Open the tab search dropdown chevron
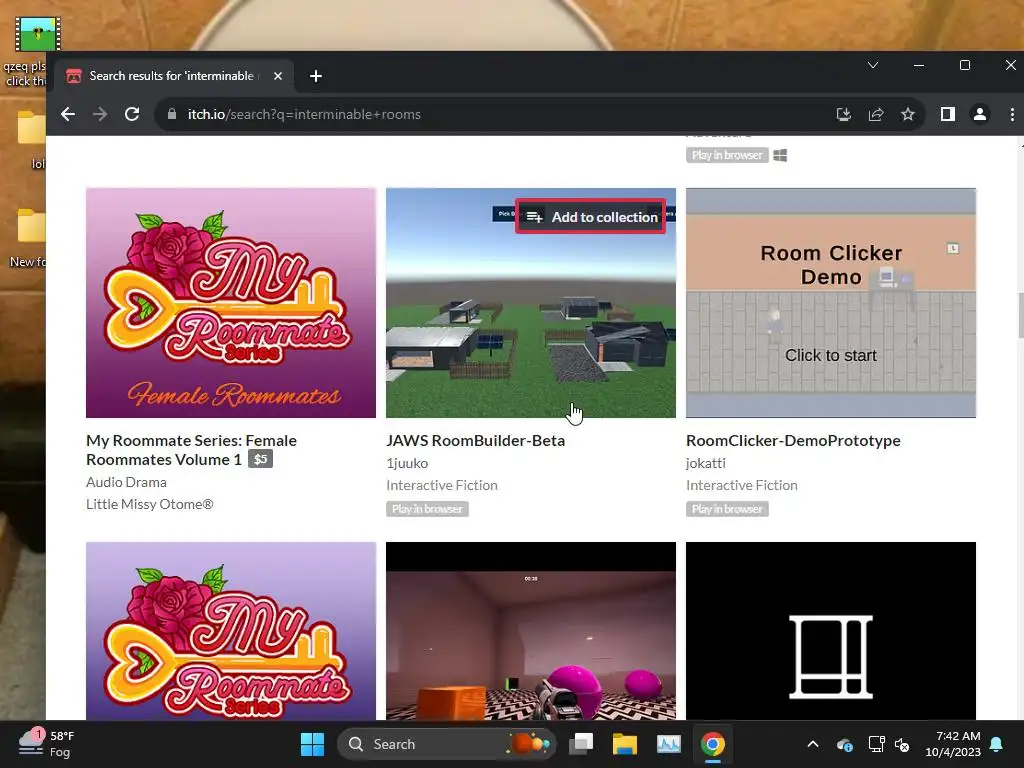 (x=872, y=65)
